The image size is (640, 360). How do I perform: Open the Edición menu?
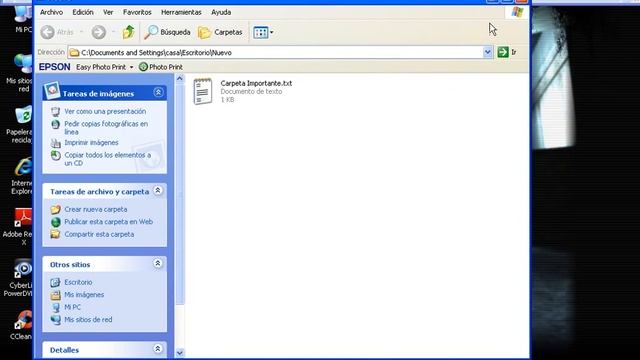83,12
